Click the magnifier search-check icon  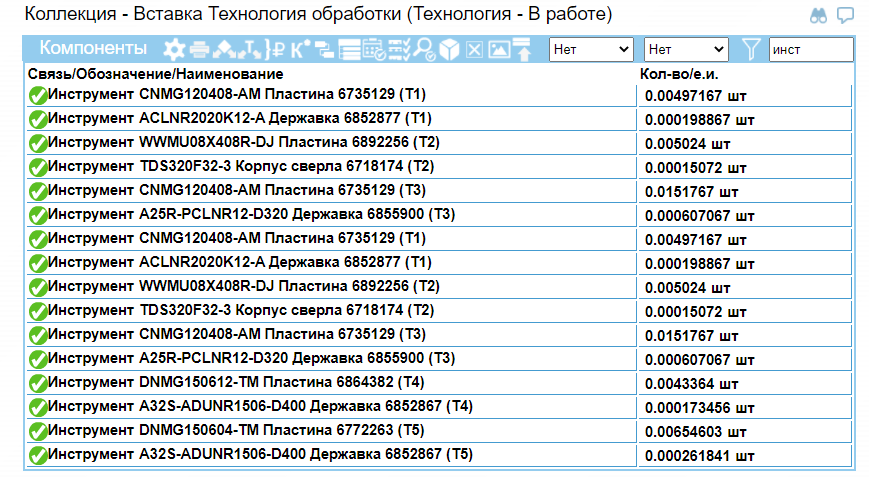point(424,49)
